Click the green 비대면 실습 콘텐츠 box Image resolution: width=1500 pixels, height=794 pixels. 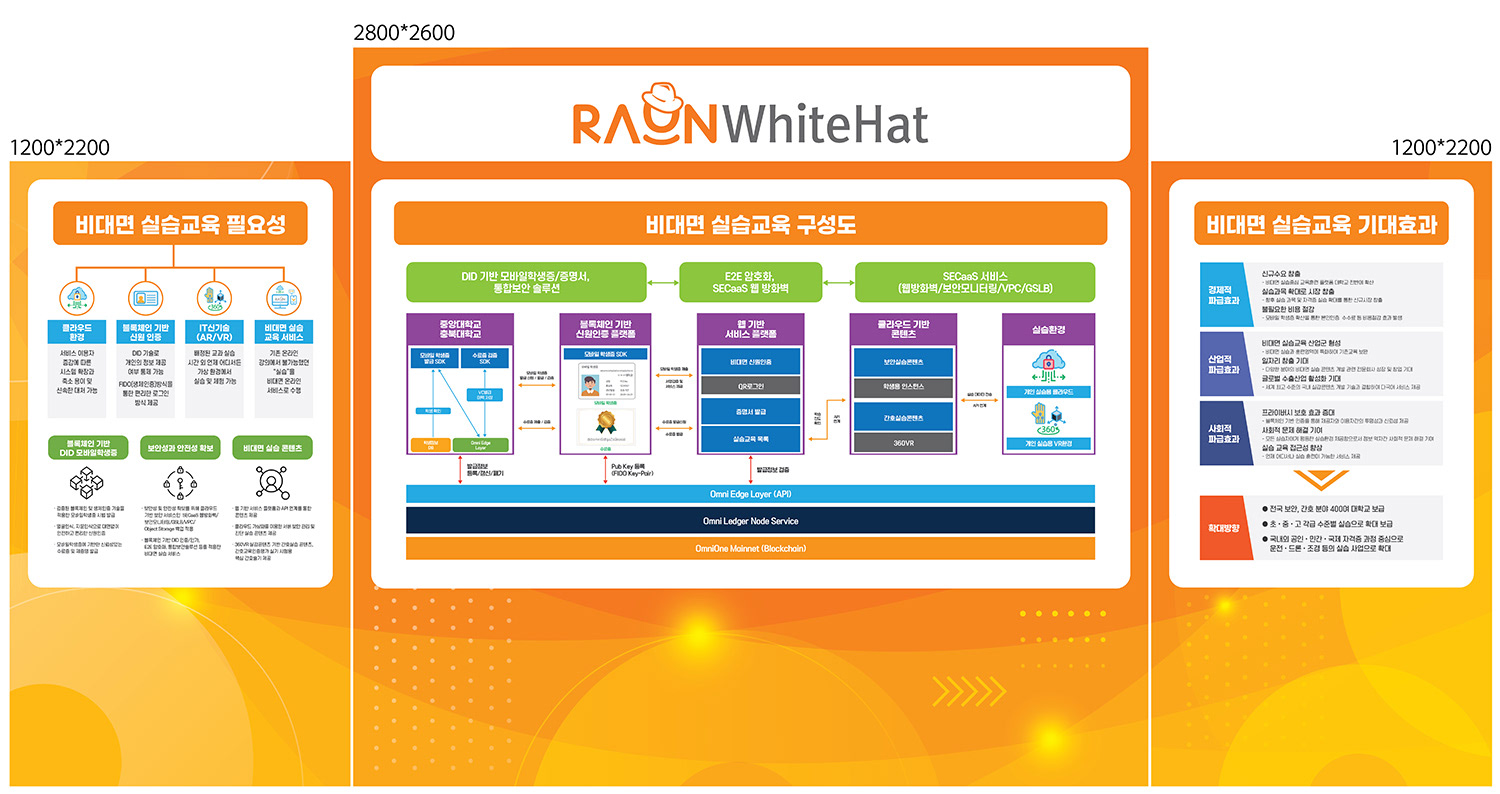click(273, 447)
